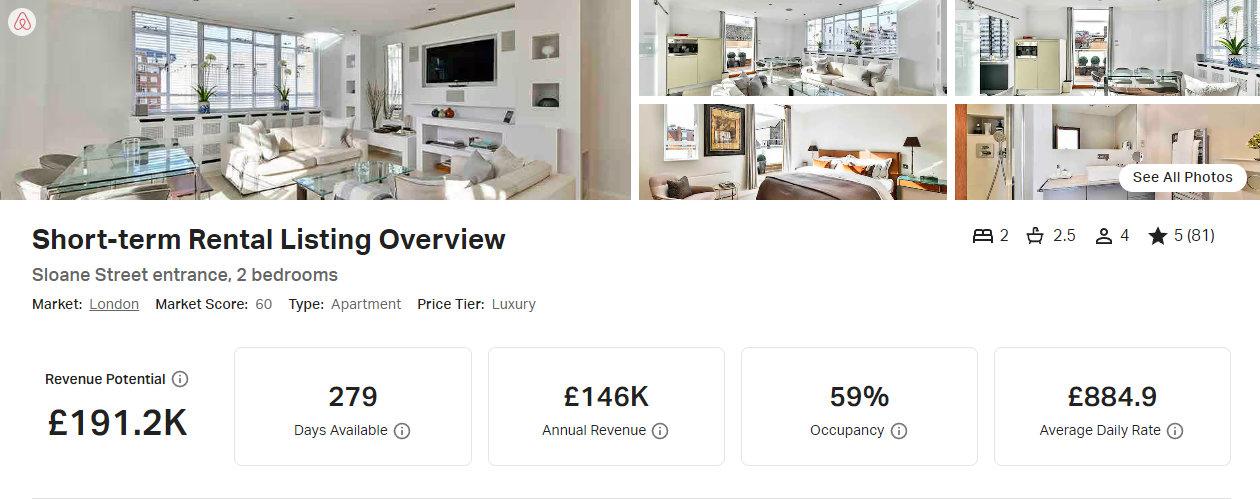Click the bathtub icon showing 2.5 baths
Image resolution: width=1260 pixels, height=499 pixels.
[1036, 236]
